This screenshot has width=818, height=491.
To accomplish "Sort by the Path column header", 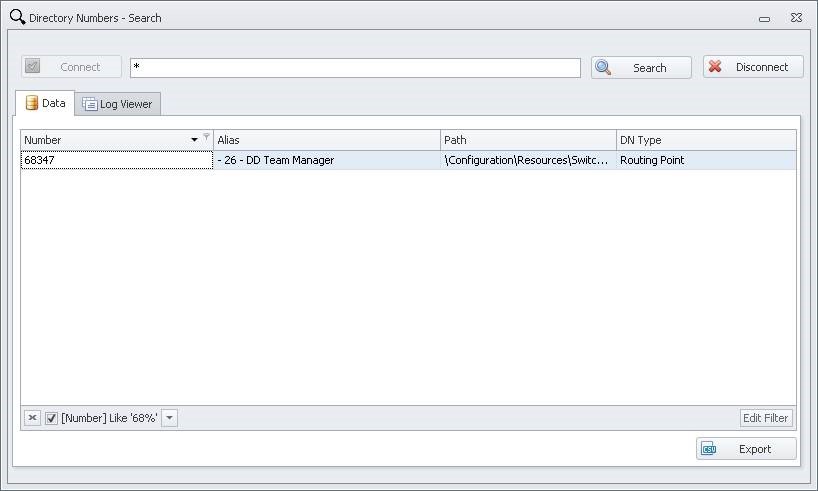I will point(528,140).
